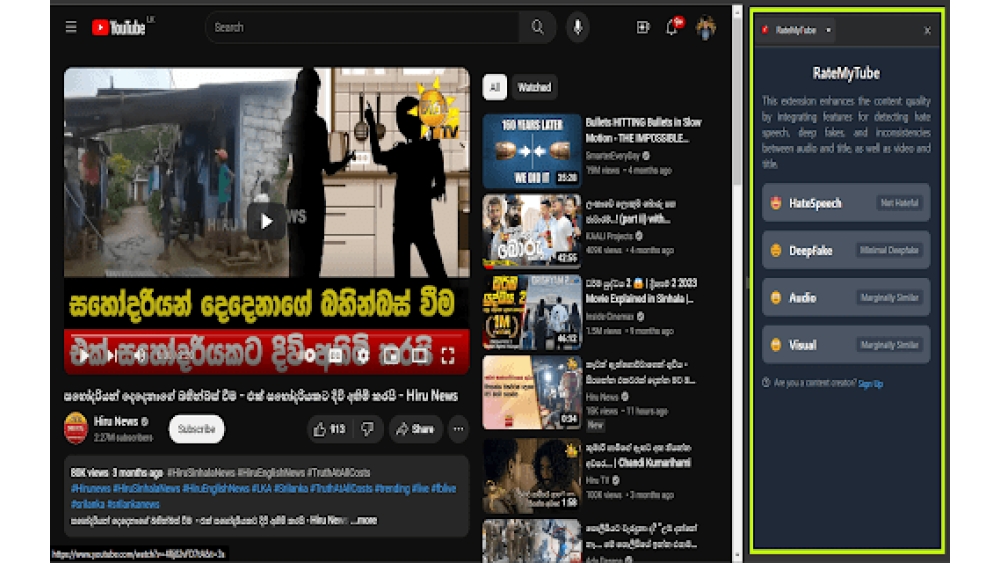The height and width of the screenshot is (563, 1000).
Task: Click the content creator Sign Up link
Action: [870, 384]
